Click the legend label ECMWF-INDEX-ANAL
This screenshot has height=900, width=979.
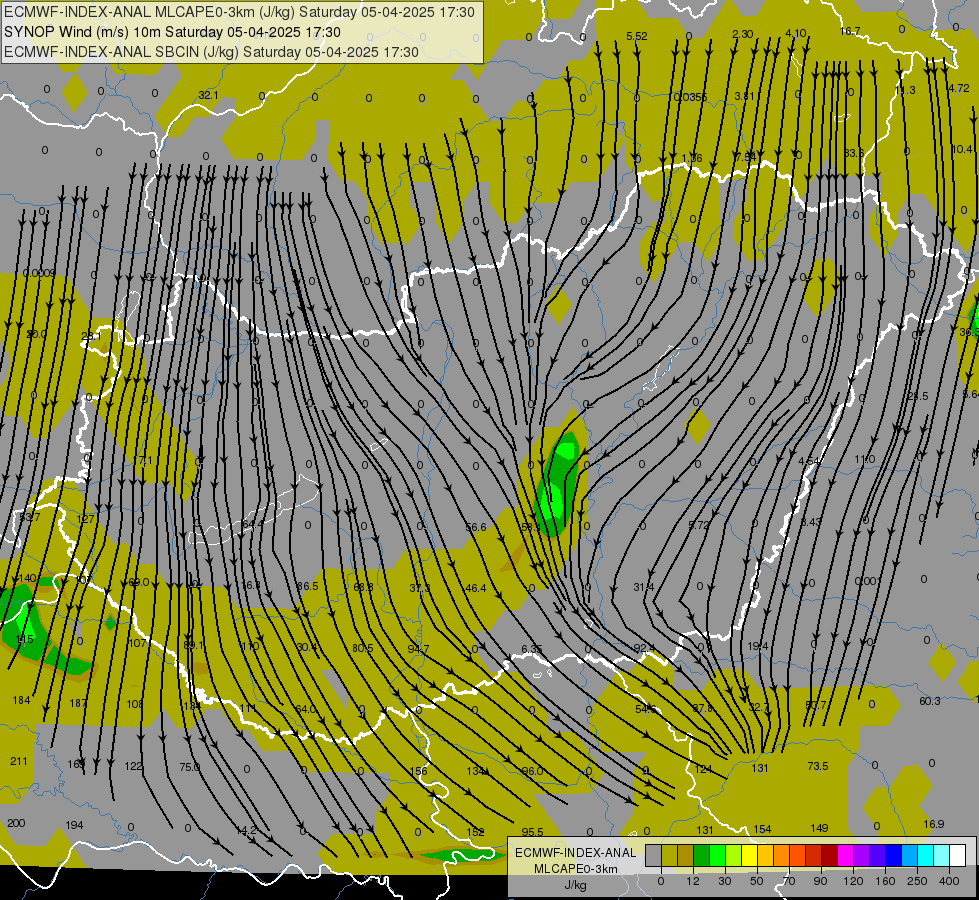(575, 853)
